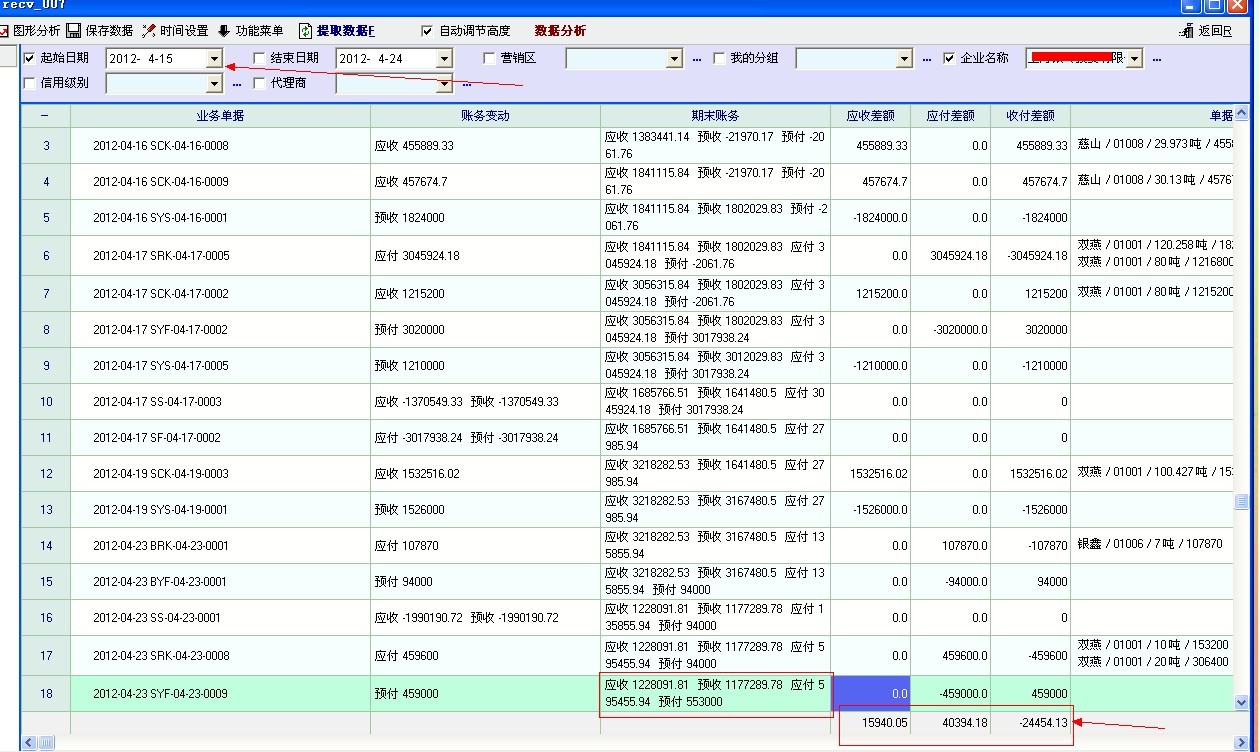This screenshot has height=752, width=1260.
Task: Enable the 结束日期 checkbox
Action: click(260, 58)
